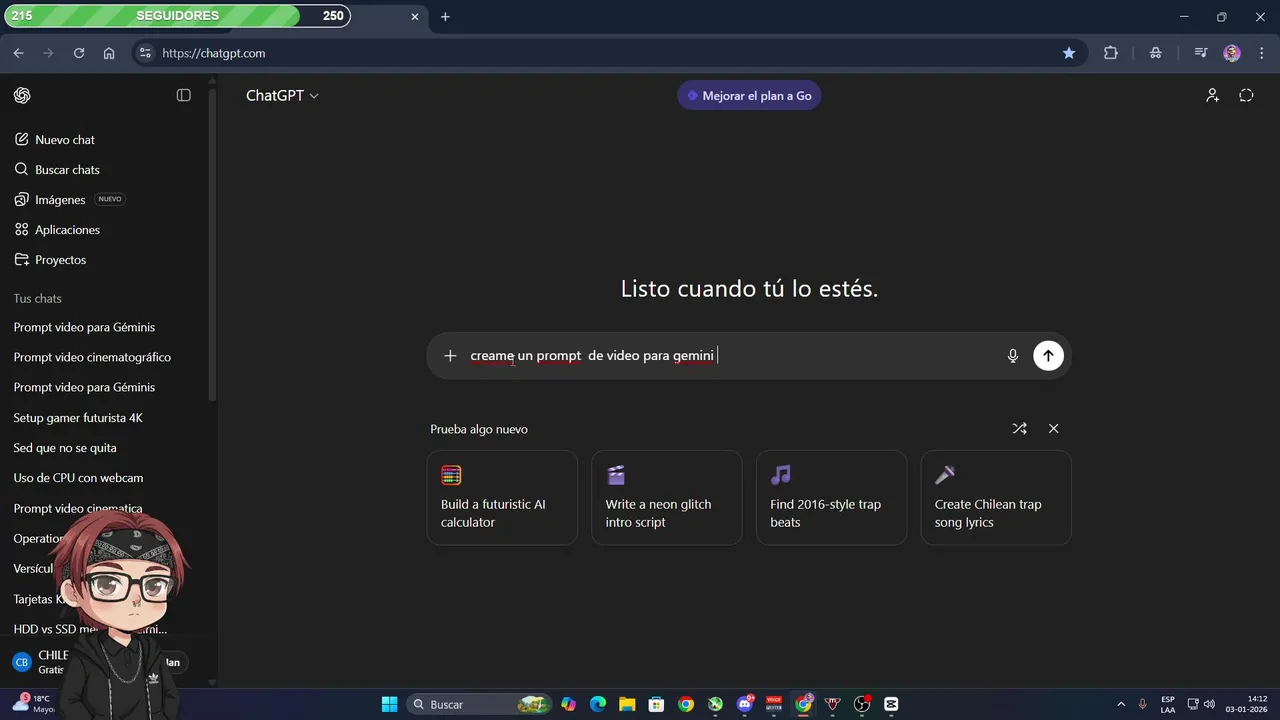Shuffle the Prueba algo nuevo suggestions
Screen dimensions: 1280x720
coord(1019,429)
